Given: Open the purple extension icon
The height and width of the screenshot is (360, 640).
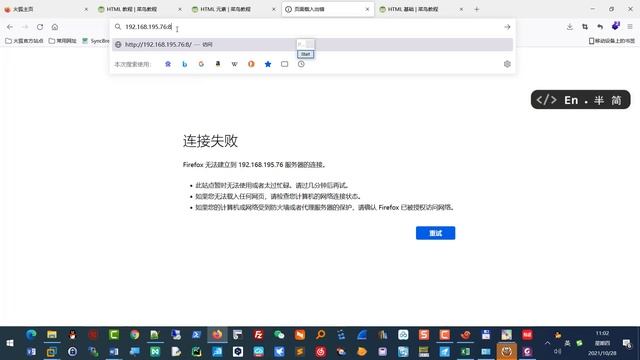Looking at the screenshot, I should click(616, 26).
